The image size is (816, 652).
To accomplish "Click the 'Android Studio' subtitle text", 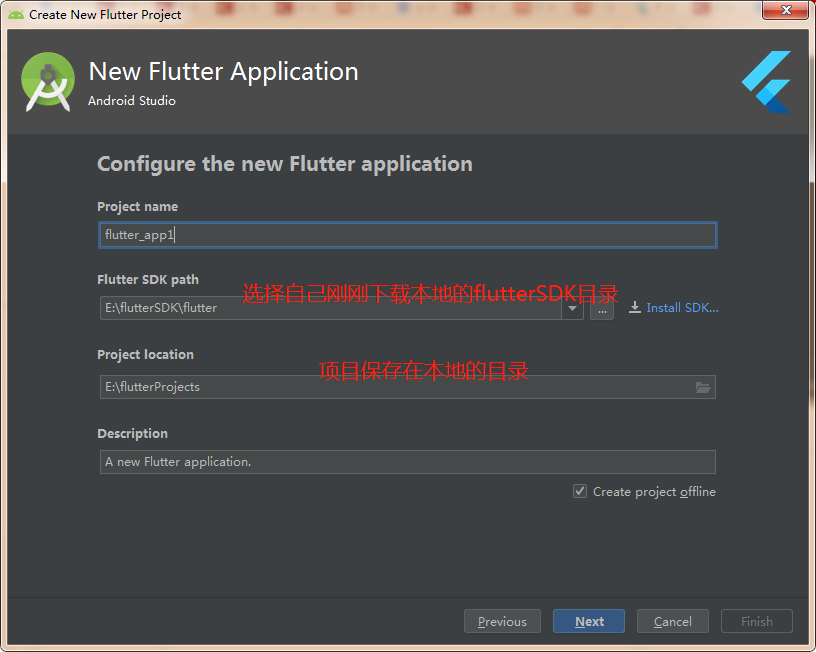I will pos(132,100).
